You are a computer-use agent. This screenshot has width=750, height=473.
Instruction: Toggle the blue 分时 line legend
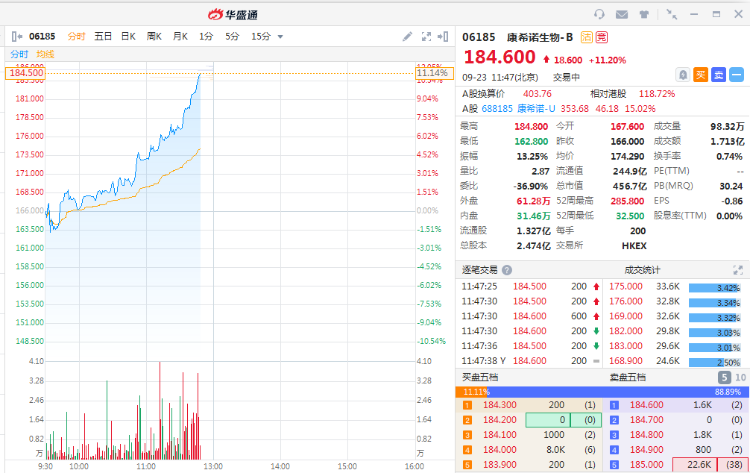[x=20, y=54]
